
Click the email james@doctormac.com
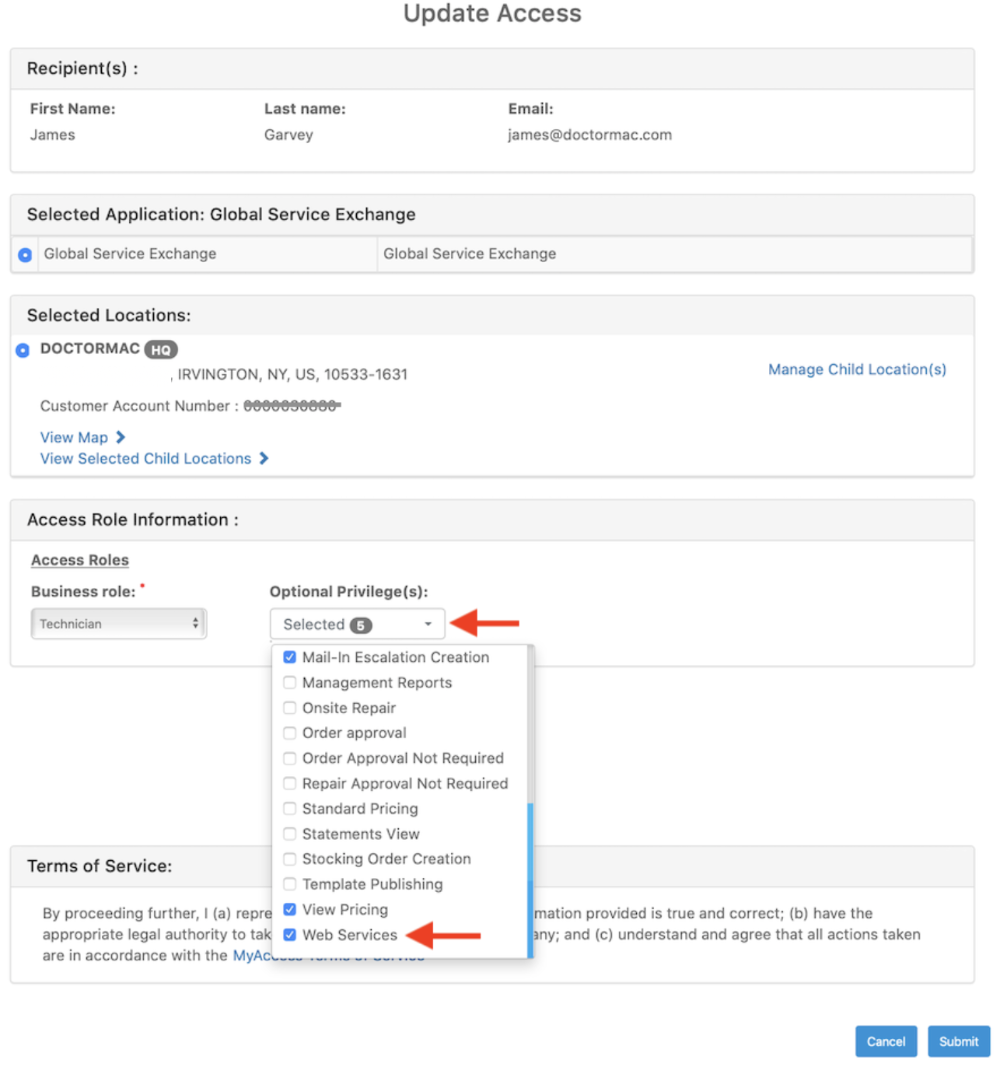coord(590,135)
